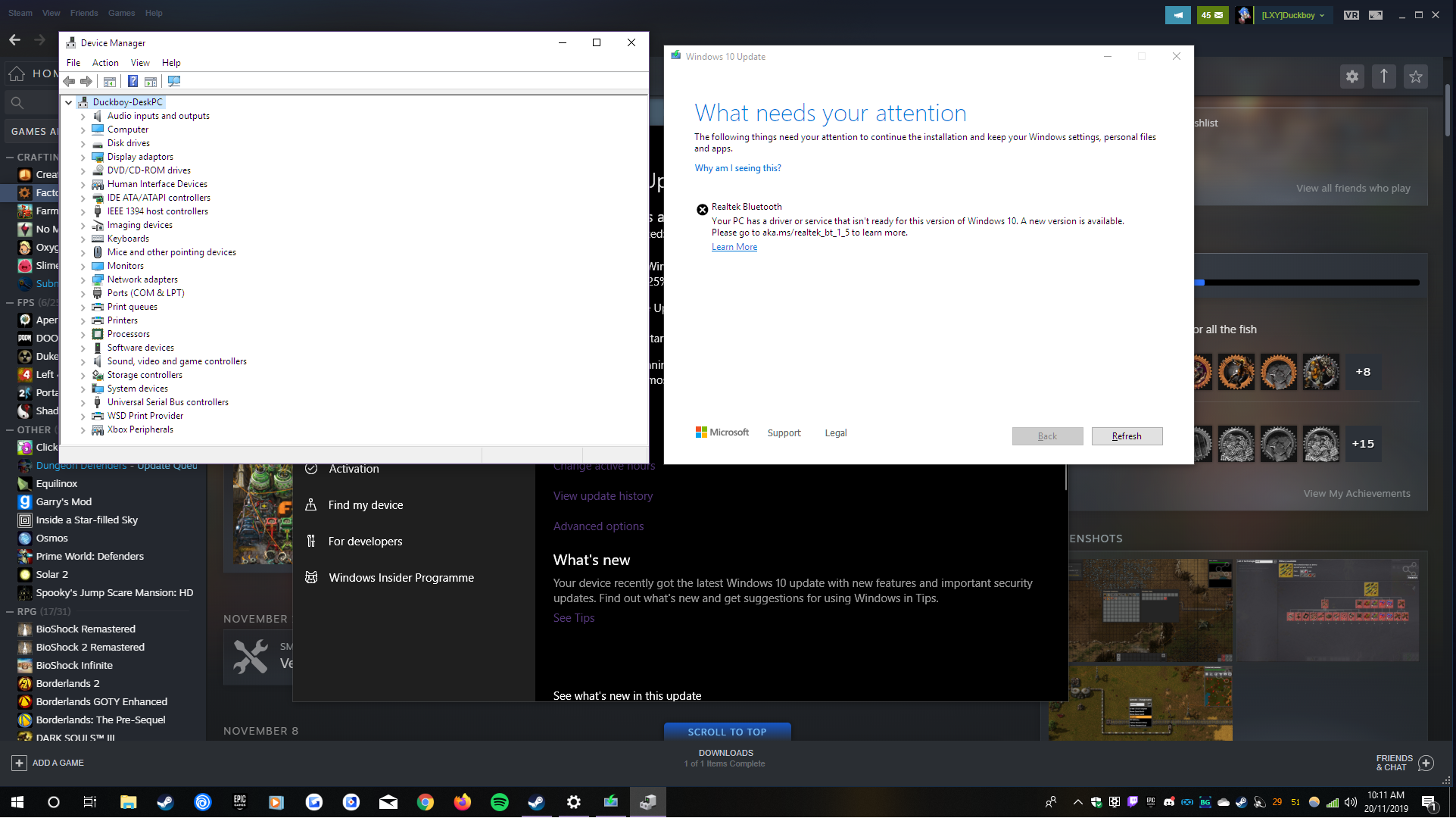
Task: Click Steam VR mode icon
Action: click(x=1352, y=15)
